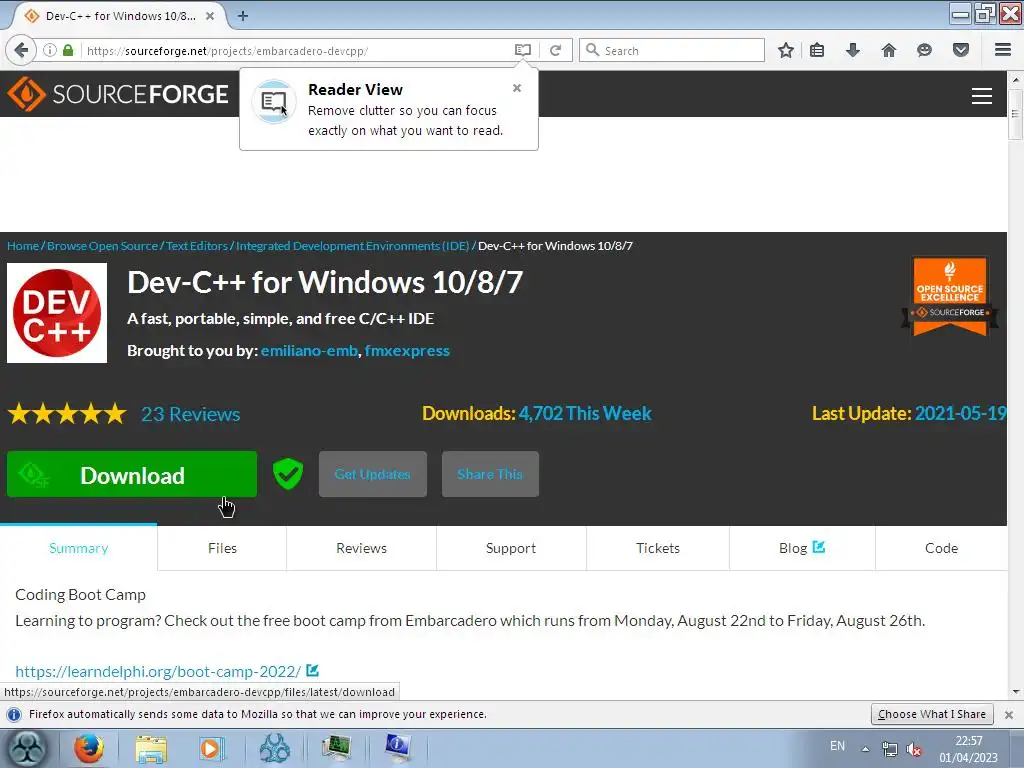Toggle Reader View icon in address bar

[x=522, y=50]
